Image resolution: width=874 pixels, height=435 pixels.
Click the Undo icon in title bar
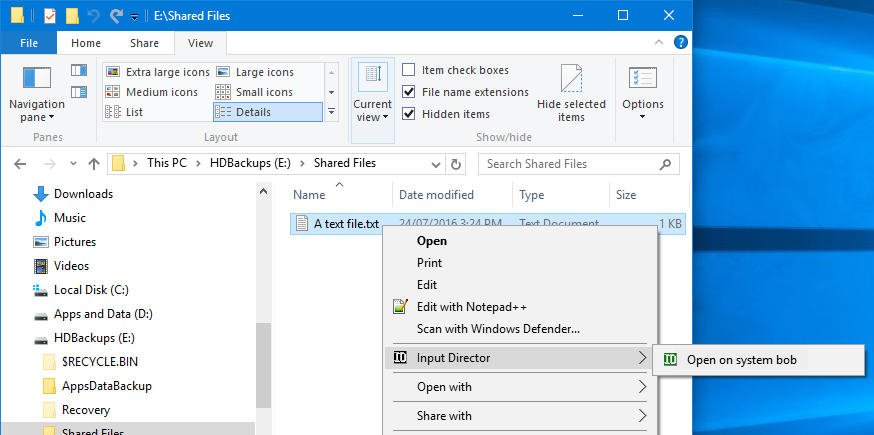(94, 16)
